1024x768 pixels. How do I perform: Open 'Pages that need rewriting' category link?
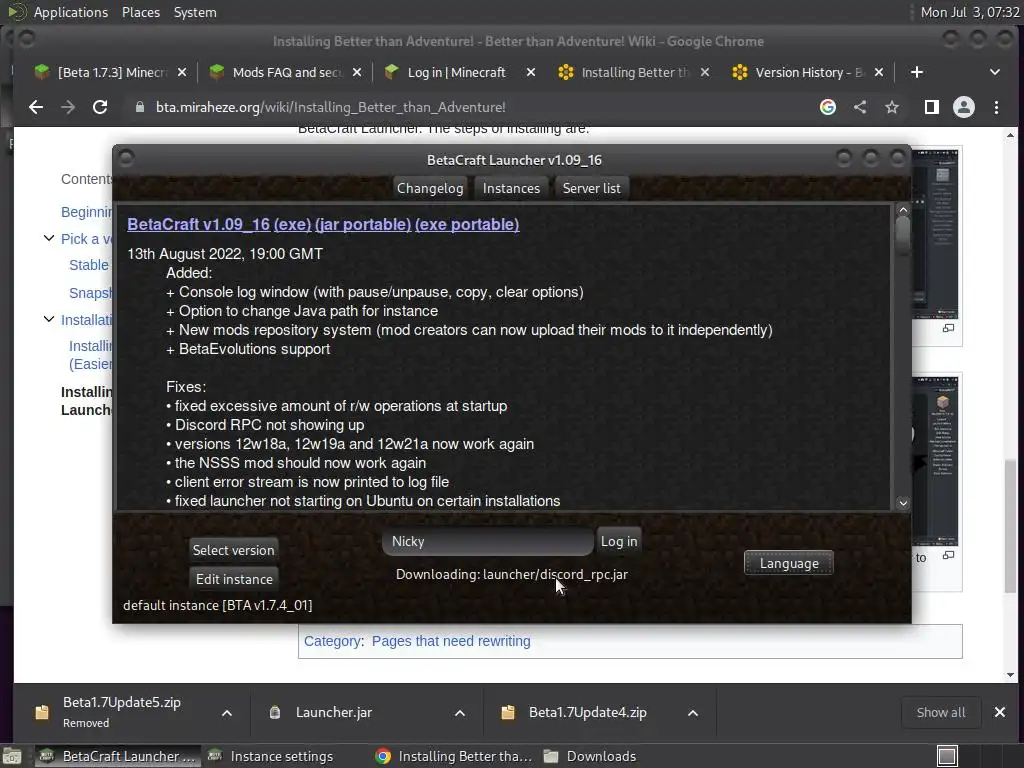[451, 641]
